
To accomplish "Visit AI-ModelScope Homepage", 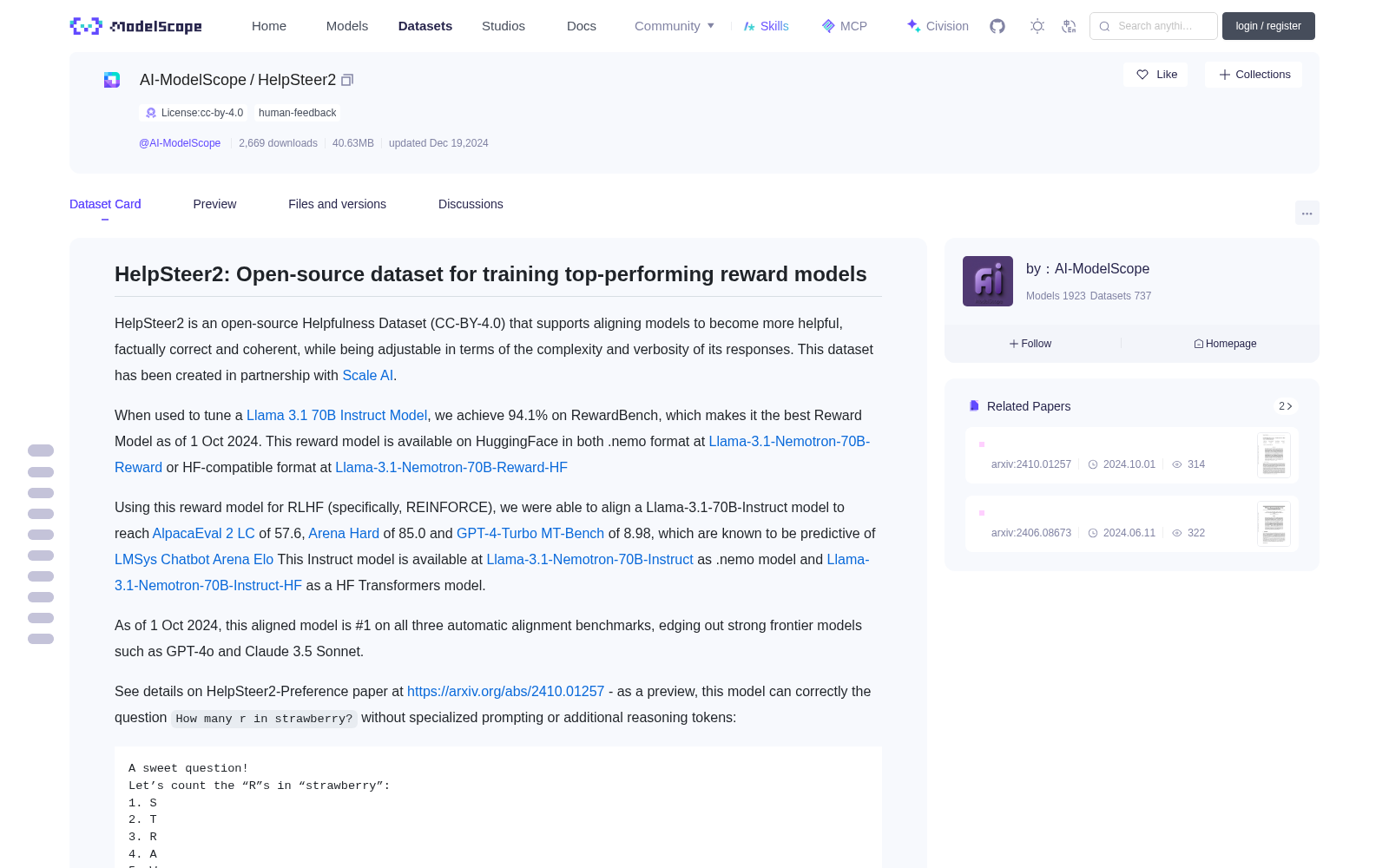I will (1225, 344).
